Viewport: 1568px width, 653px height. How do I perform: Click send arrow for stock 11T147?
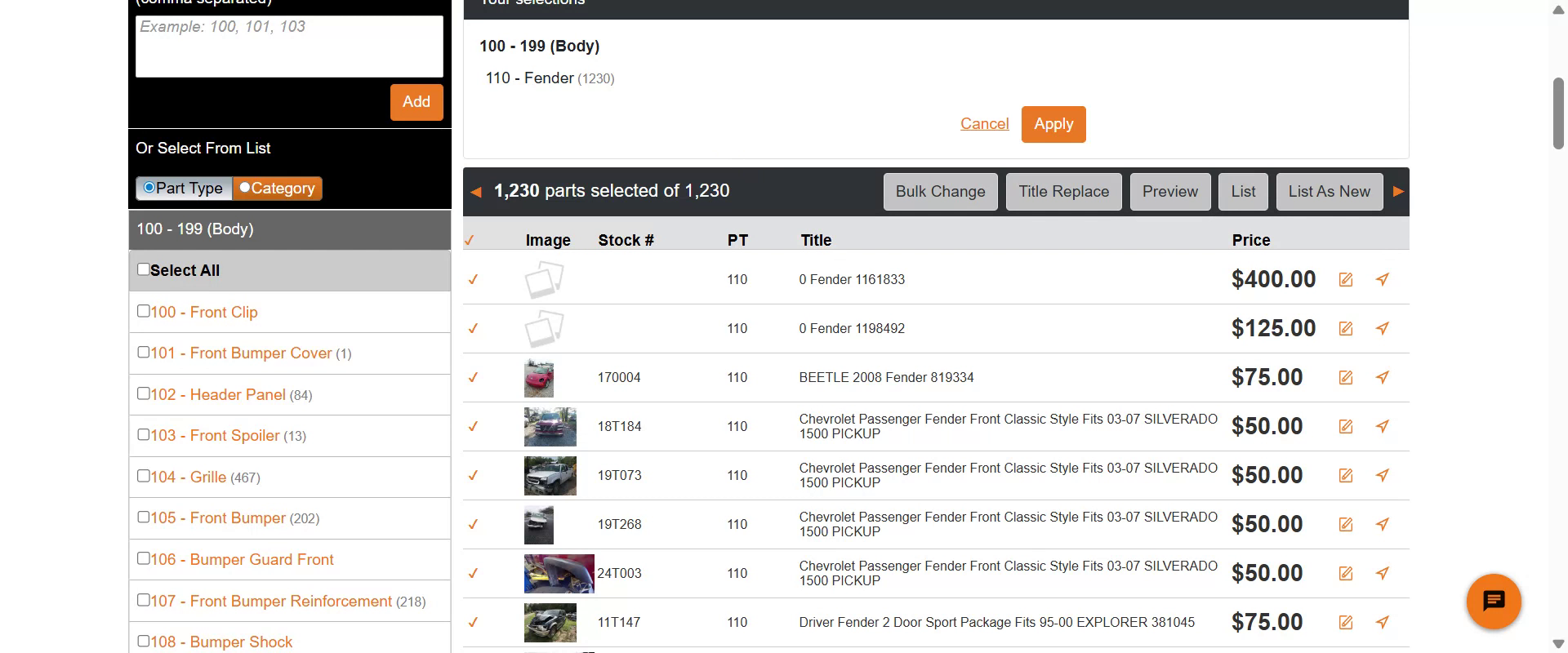pos(1382,623)
